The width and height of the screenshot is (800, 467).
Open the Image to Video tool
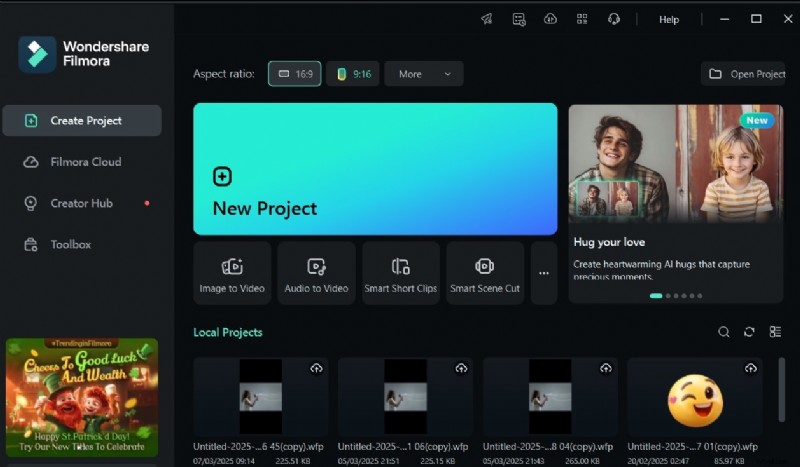[232, 272]
